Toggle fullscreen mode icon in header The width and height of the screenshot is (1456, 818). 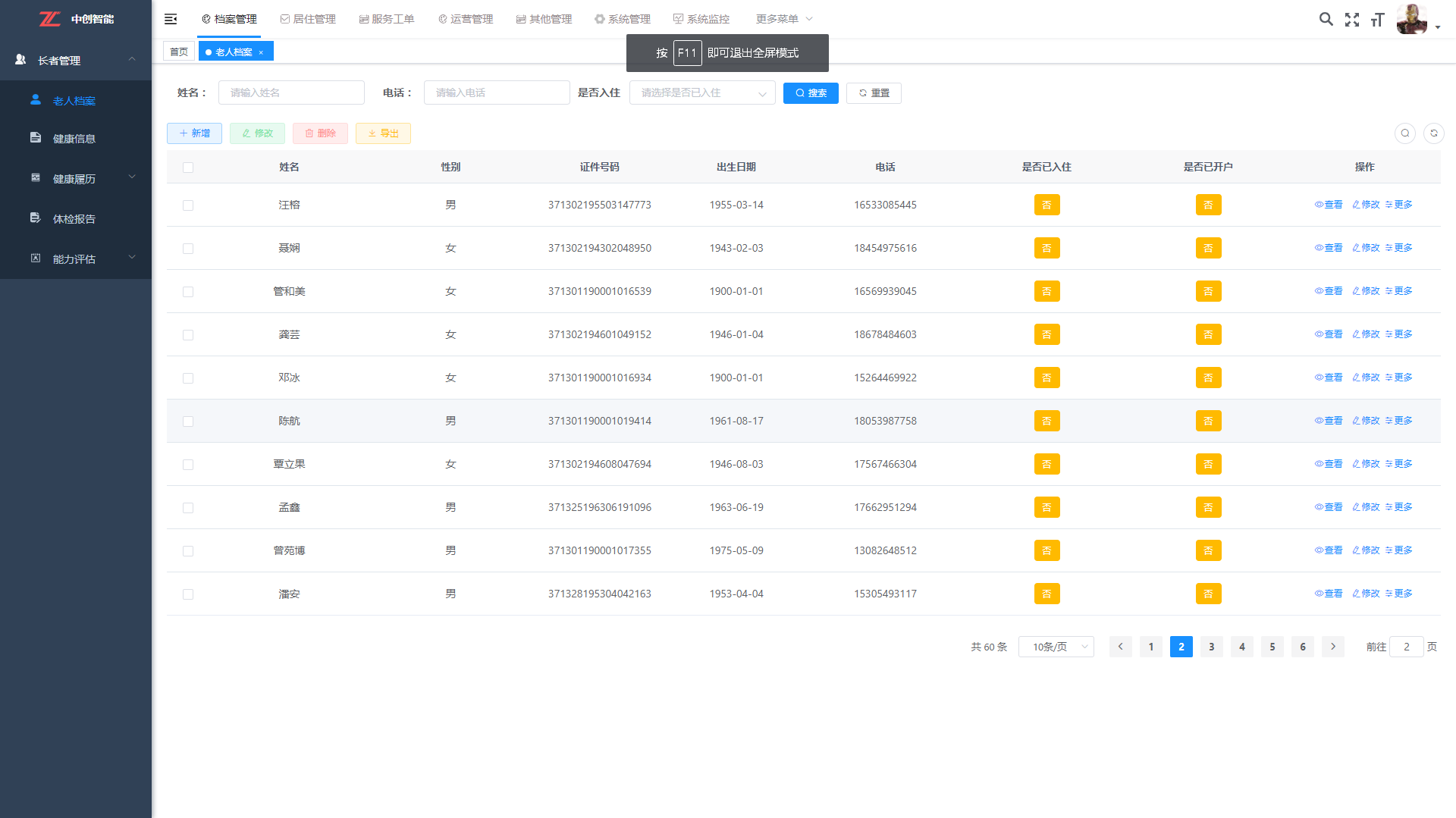coord(1351,20)
